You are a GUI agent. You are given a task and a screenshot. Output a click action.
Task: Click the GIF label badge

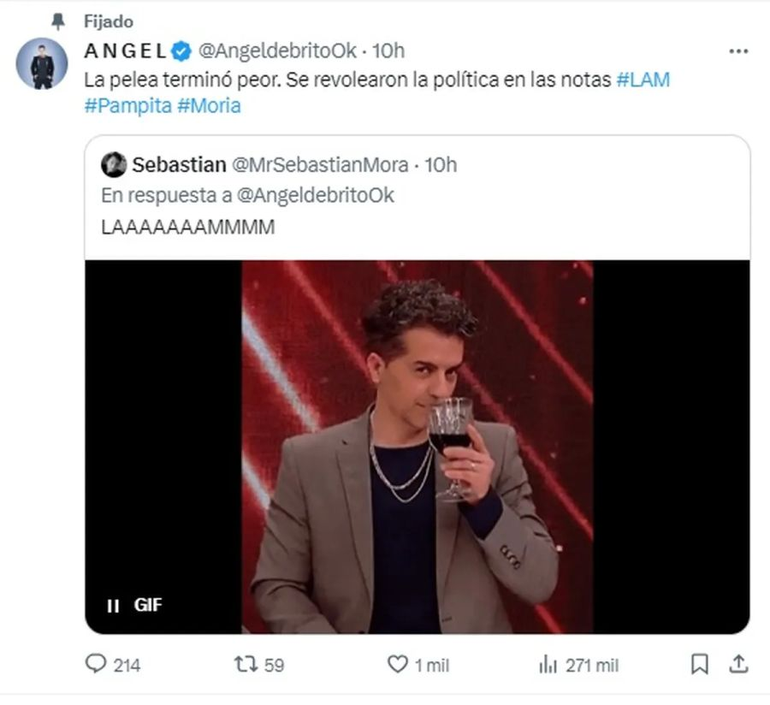[148, 605]
